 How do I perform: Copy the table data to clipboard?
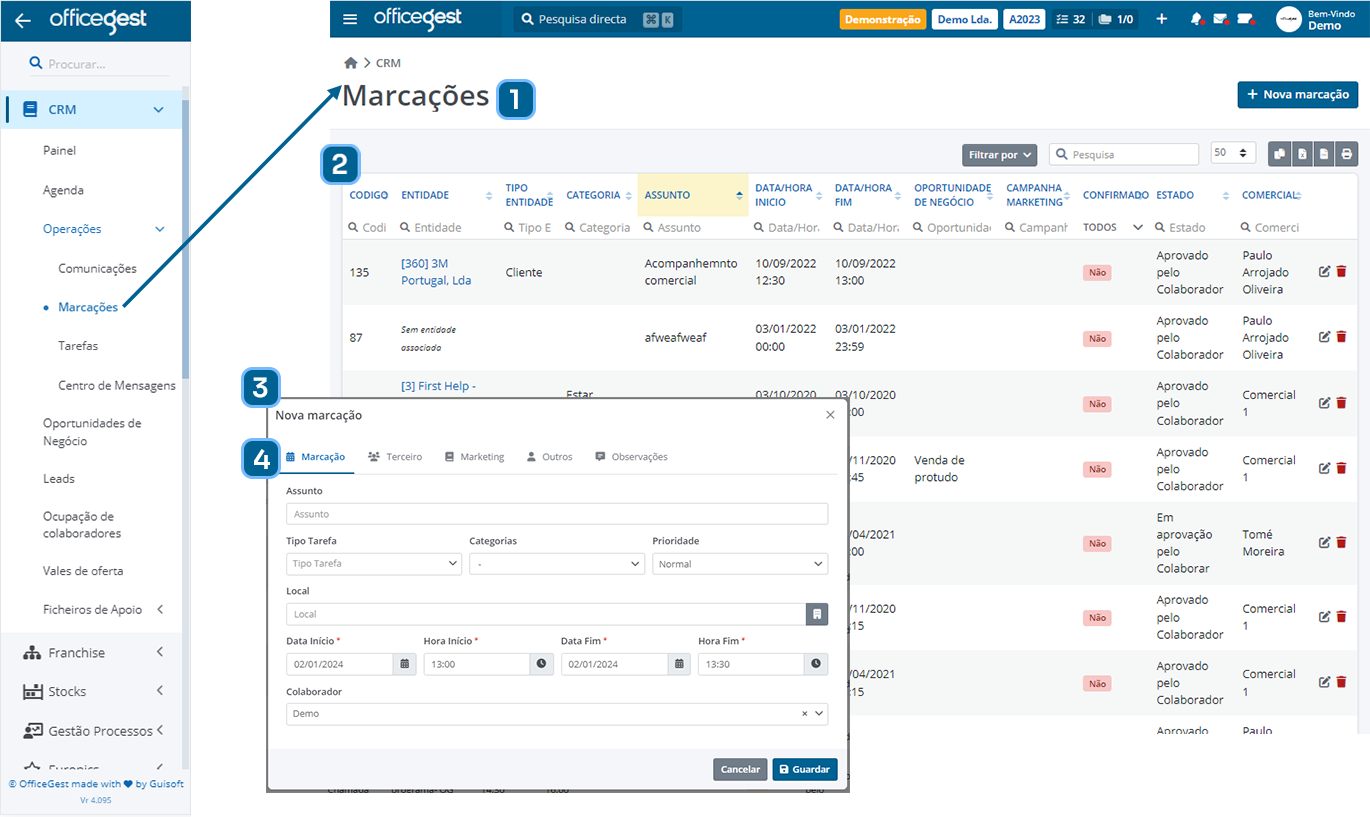click(1279, 153)
